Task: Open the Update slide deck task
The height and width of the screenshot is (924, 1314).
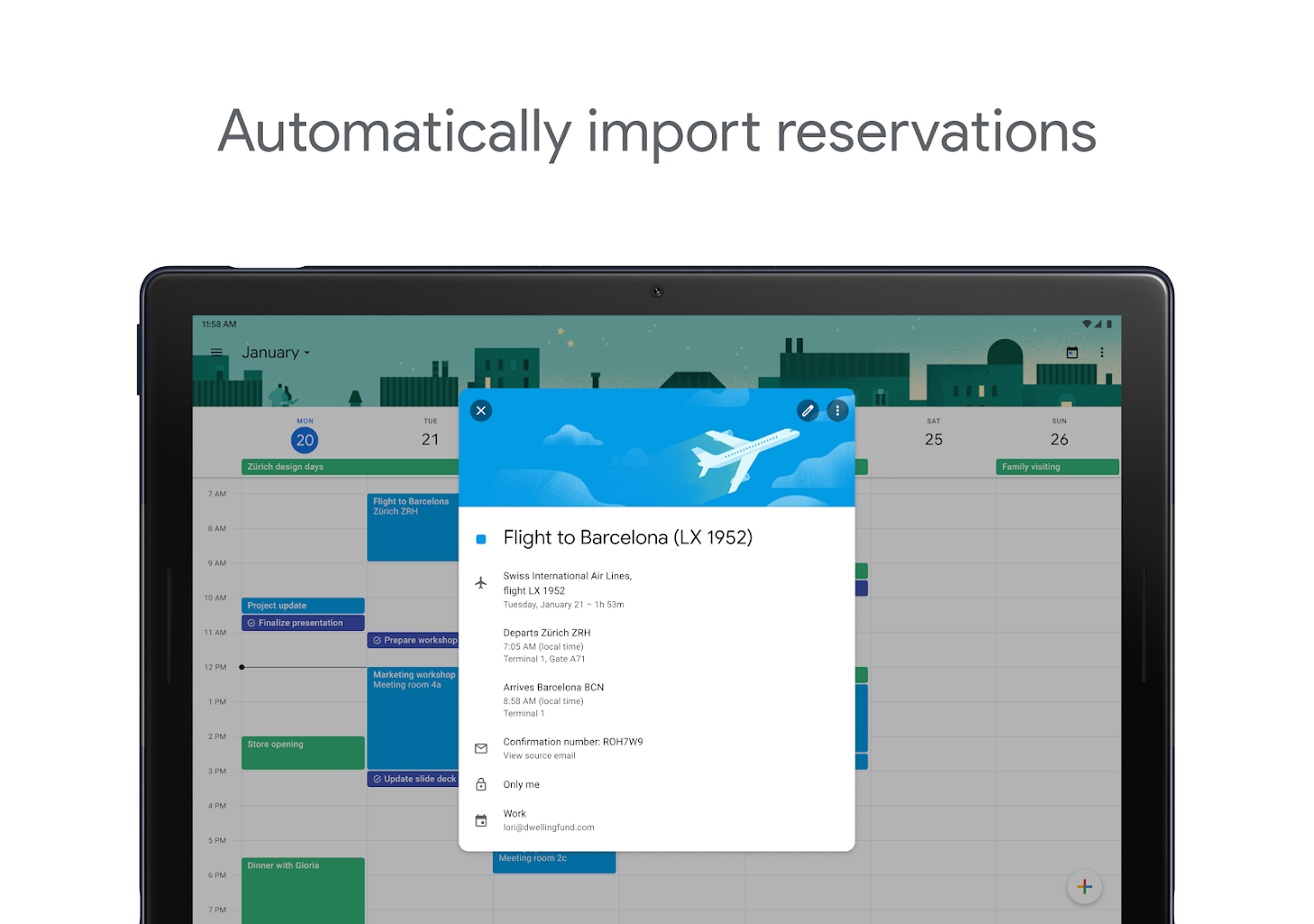Action: pos(413,779)
